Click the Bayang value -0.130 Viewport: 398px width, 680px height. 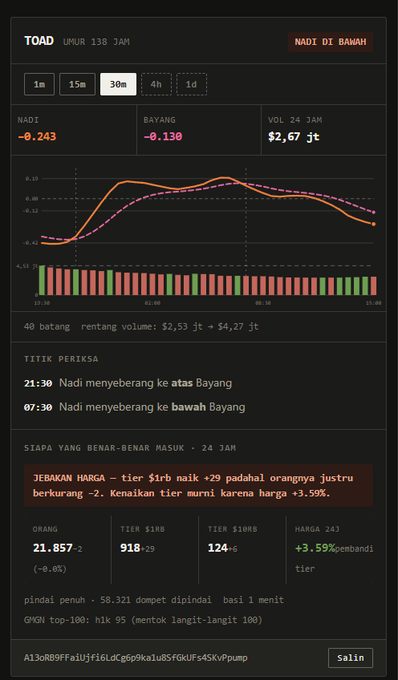coord(163,137)
